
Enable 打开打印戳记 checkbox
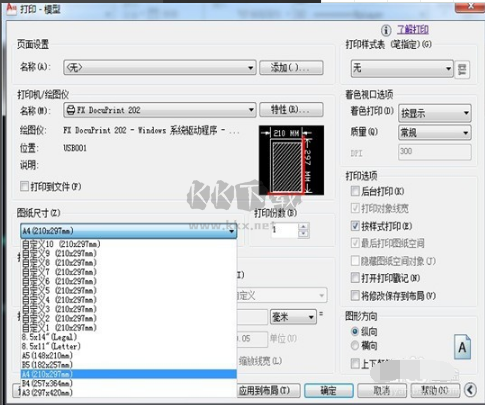click(355, 278)
